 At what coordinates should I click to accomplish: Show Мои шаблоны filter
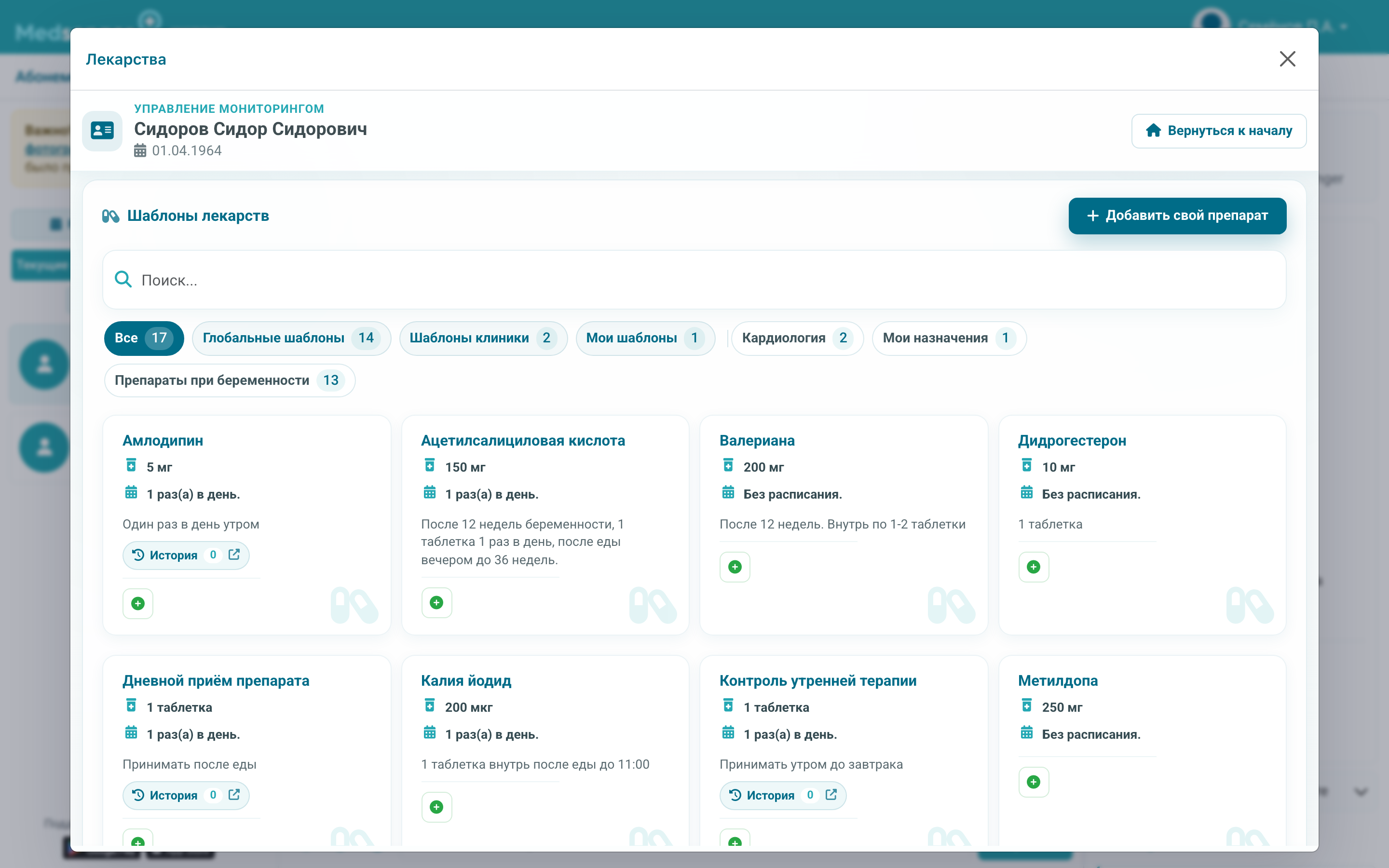click(x=645, y=338)
